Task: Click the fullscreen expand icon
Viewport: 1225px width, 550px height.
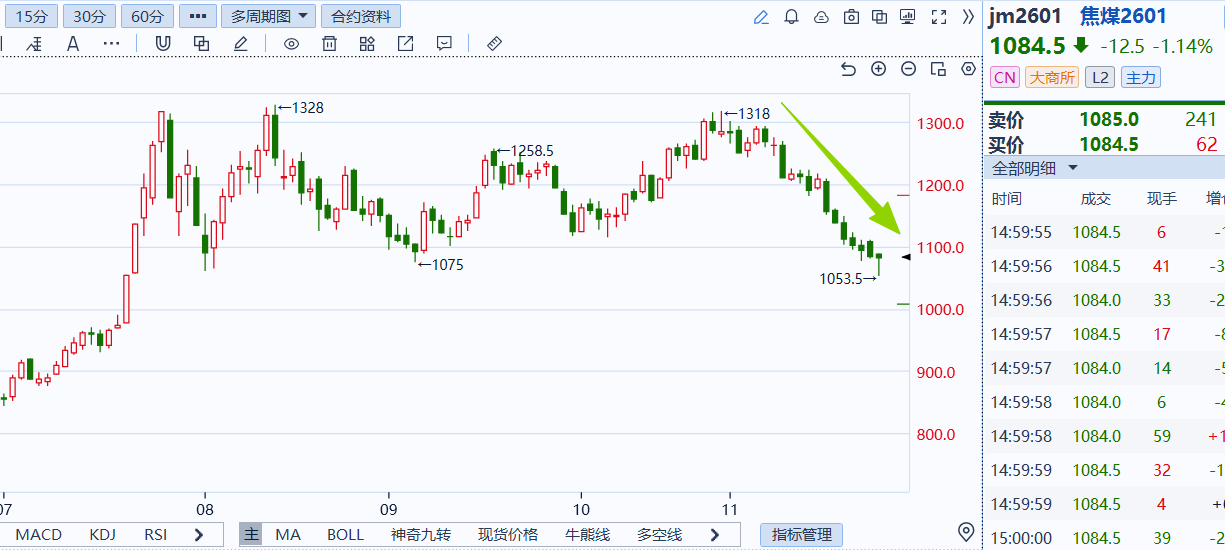Action: coord(938,17)
